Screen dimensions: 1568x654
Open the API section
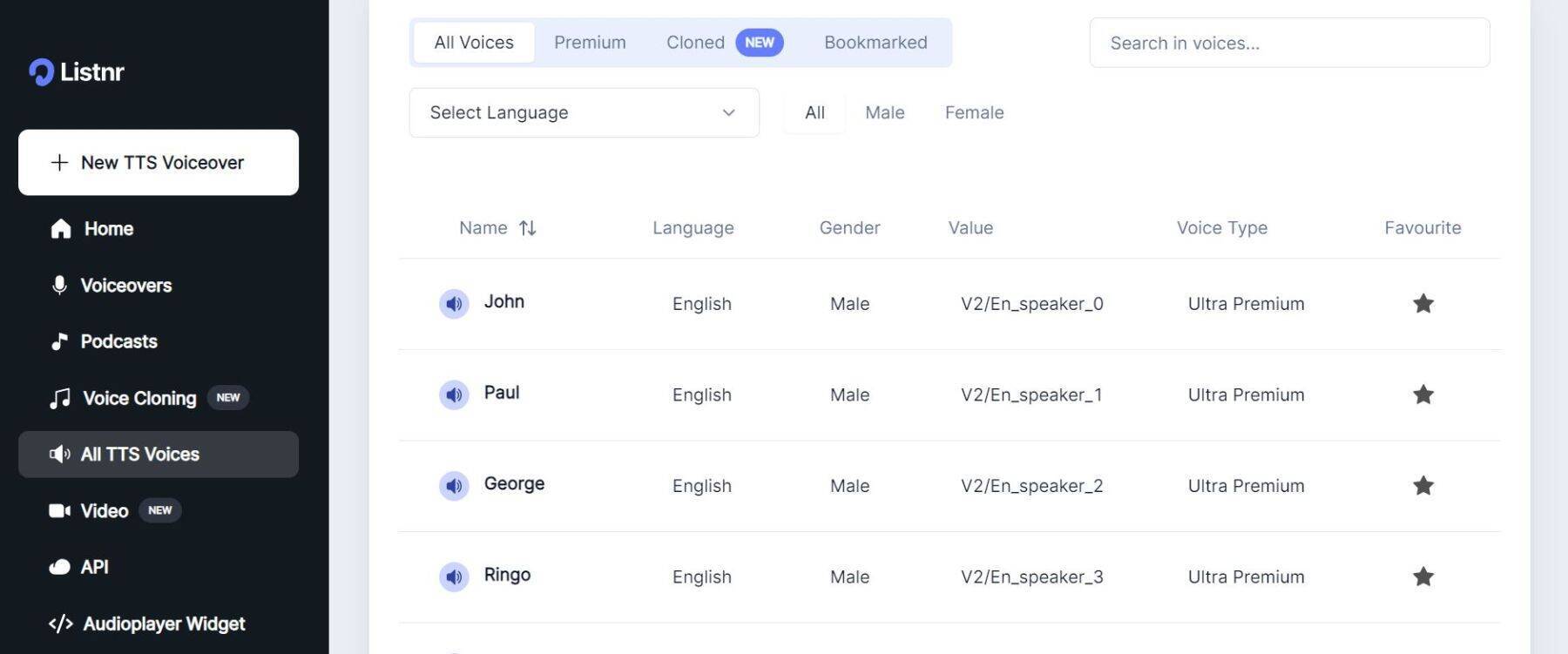(x=94, y=567)
